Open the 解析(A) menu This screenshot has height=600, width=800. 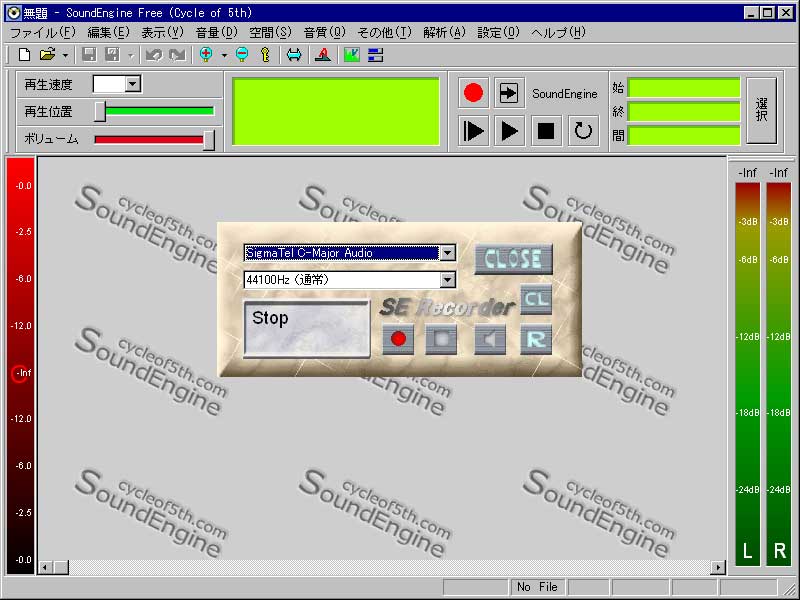point(444,33)
